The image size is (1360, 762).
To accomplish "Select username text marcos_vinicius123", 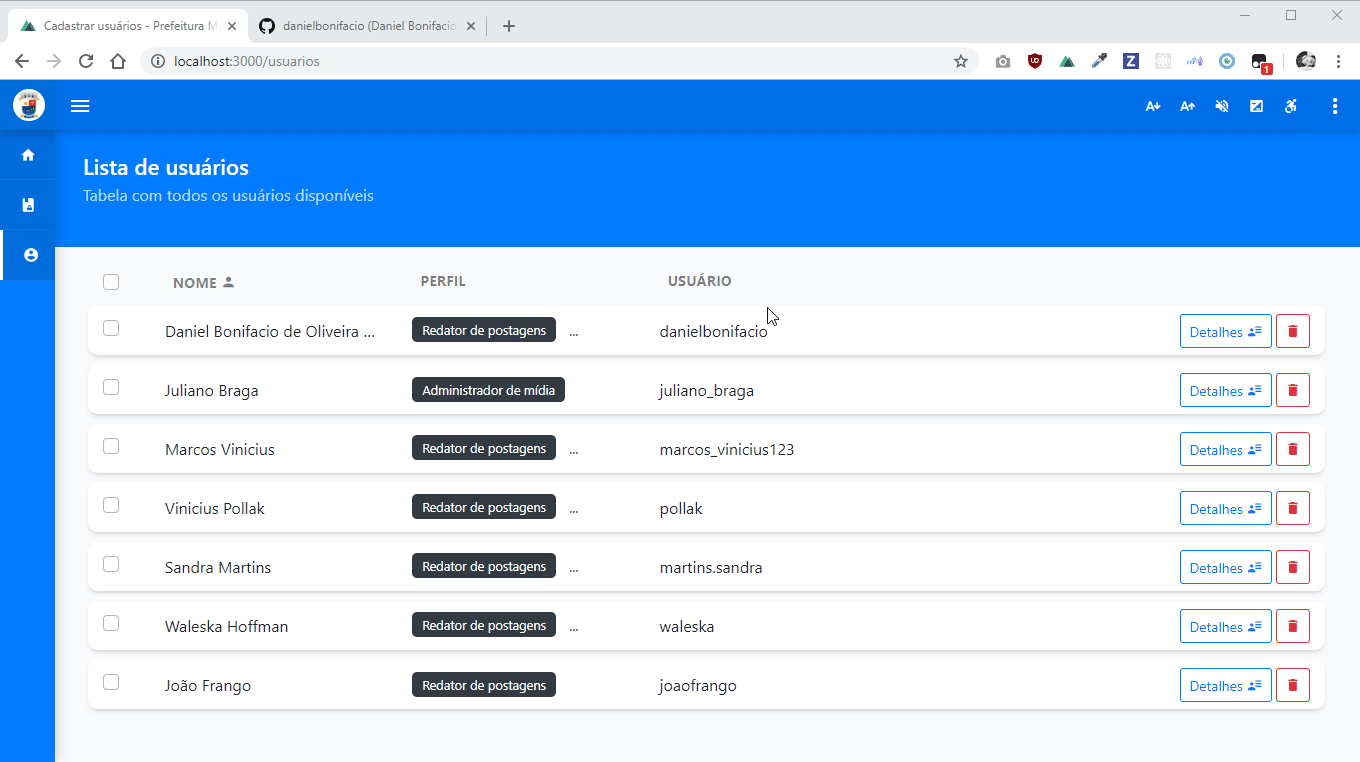I will point(727,450).
